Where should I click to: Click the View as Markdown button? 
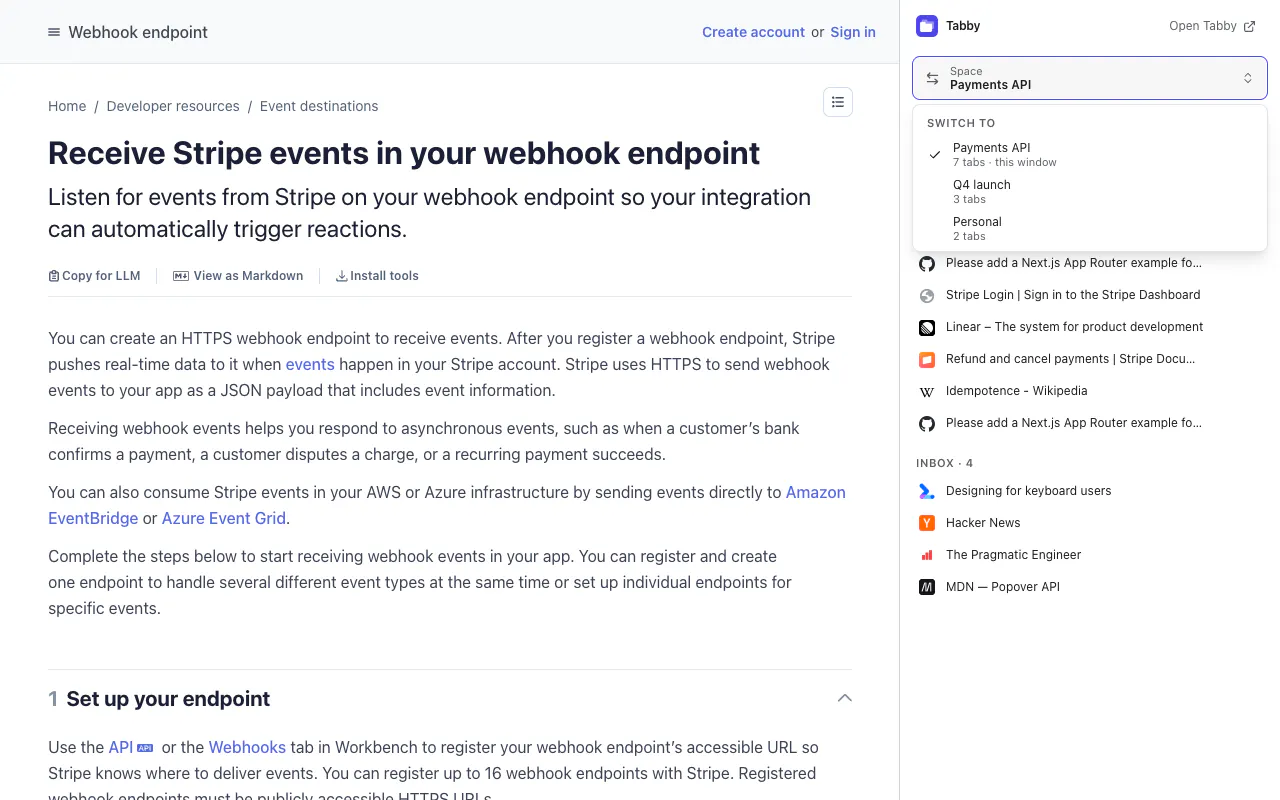[238, 276]
